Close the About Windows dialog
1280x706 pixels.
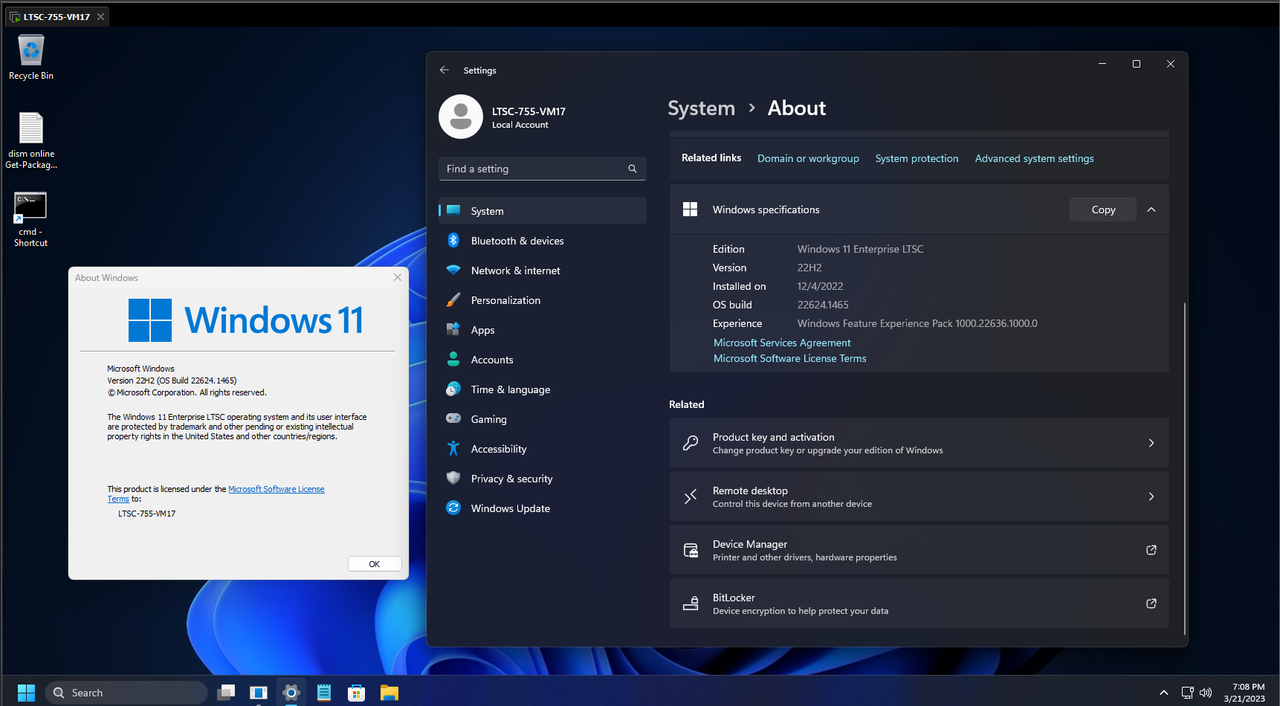tap(397, 278)
